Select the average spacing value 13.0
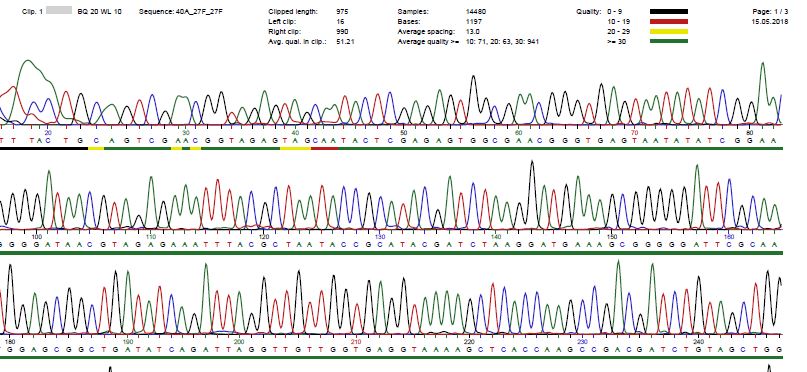The height and width of the screenshot is (372, 807). pos(472,31)
